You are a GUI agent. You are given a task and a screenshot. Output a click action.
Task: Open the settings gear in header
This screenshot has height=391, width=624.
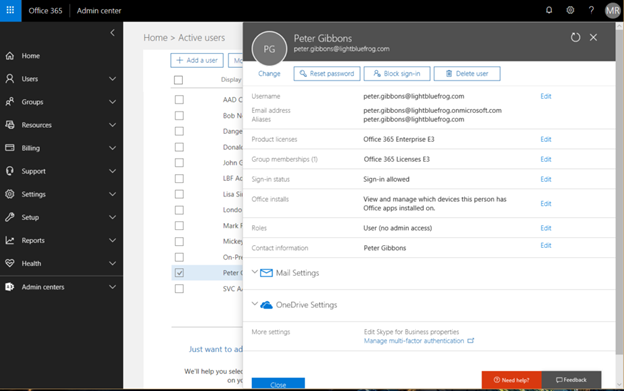(x=570, y=10)
